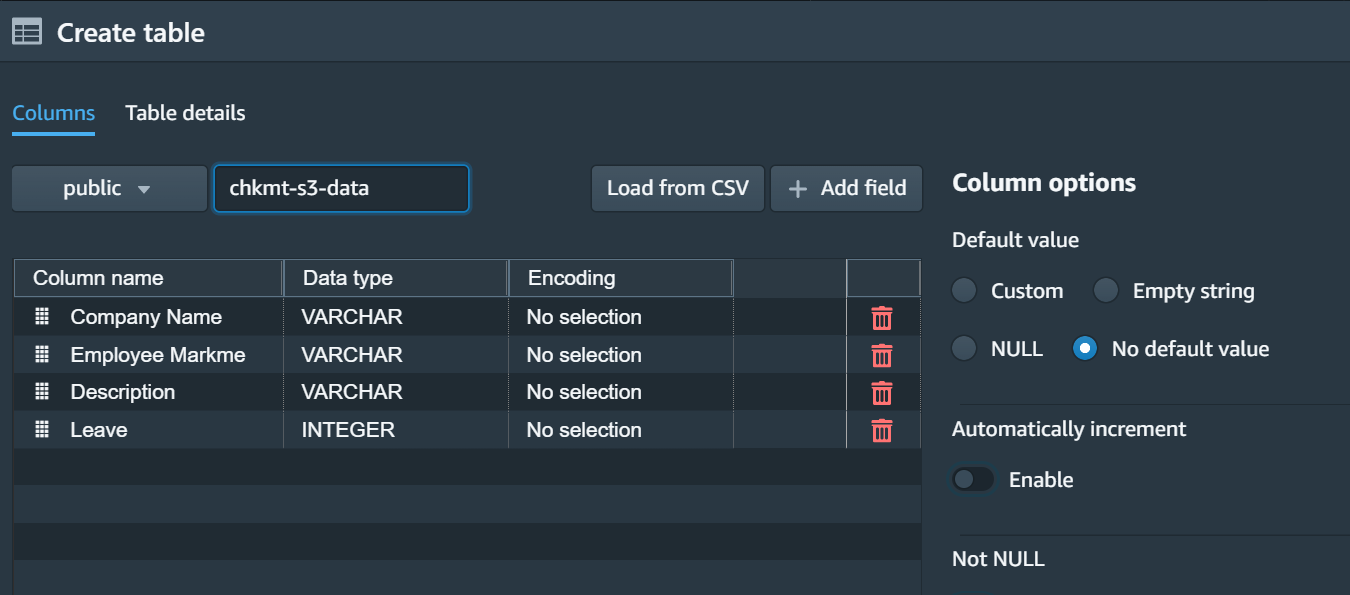The image size is (1350, 595).
Task: Delete the Company Name column row
Action: coord(881,317)
